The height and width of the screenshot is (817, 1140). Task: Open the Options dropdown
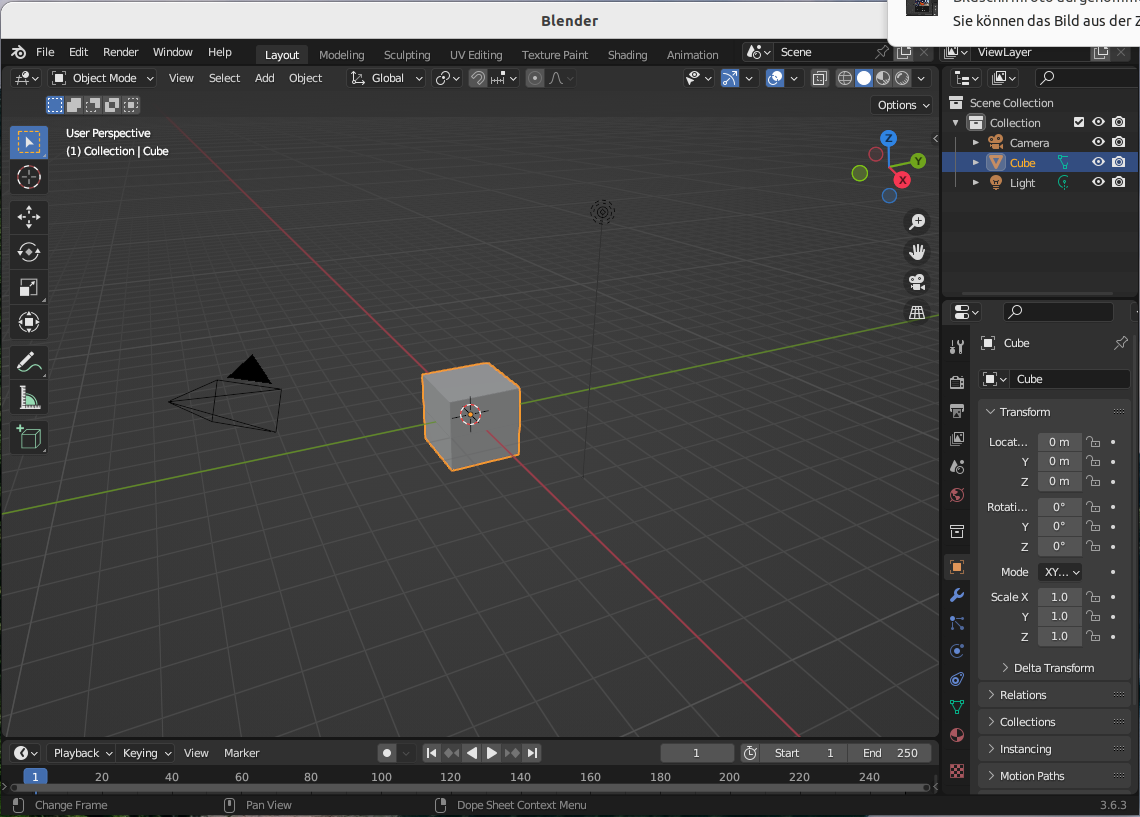pyautogui.click(x=902, y=105)
